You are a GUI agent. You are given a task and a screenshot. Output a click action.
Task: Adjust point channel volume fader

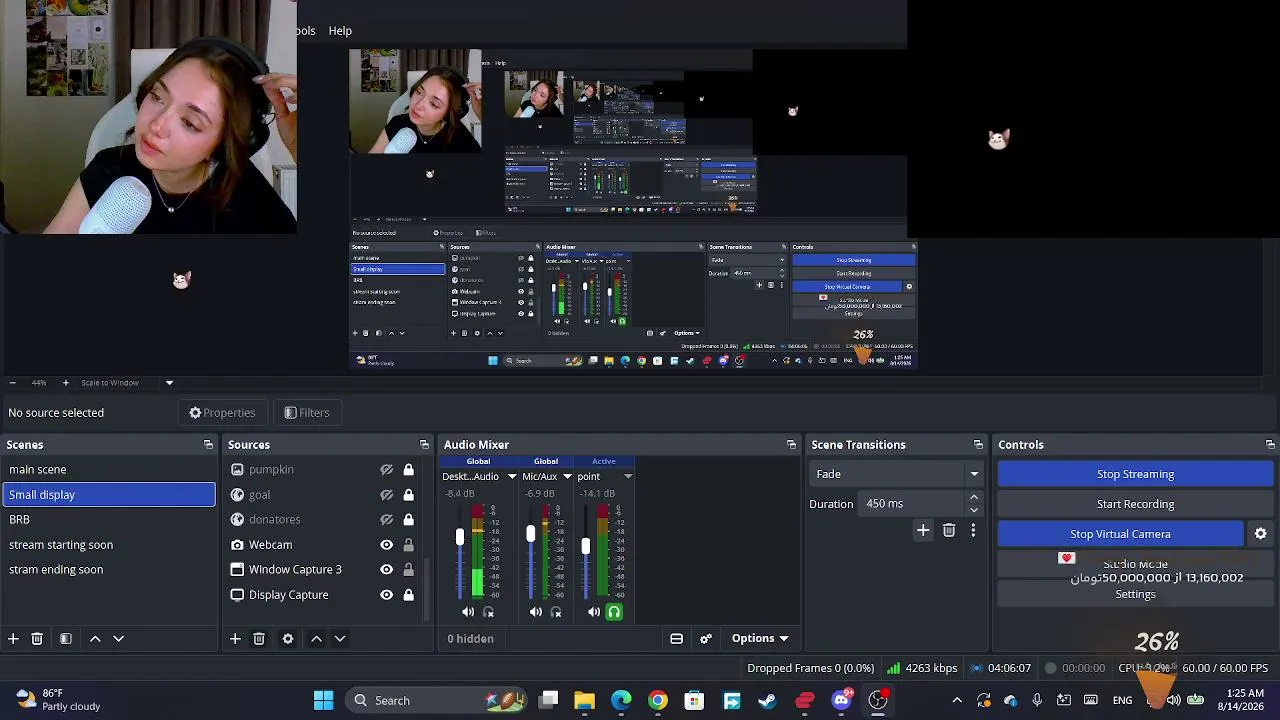tap(586, 546)
